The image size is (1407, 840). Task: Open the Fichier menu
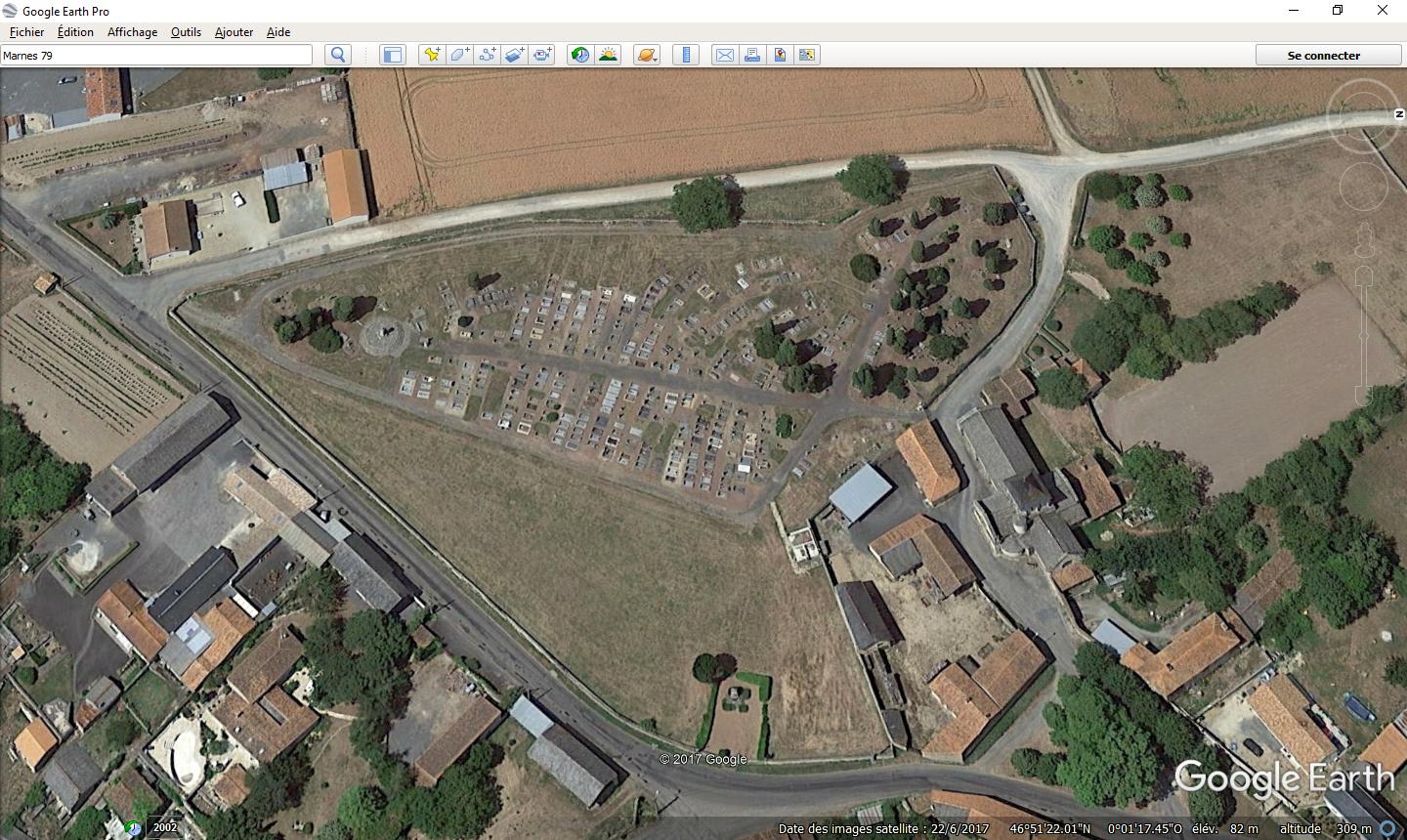tap(27, 31)
